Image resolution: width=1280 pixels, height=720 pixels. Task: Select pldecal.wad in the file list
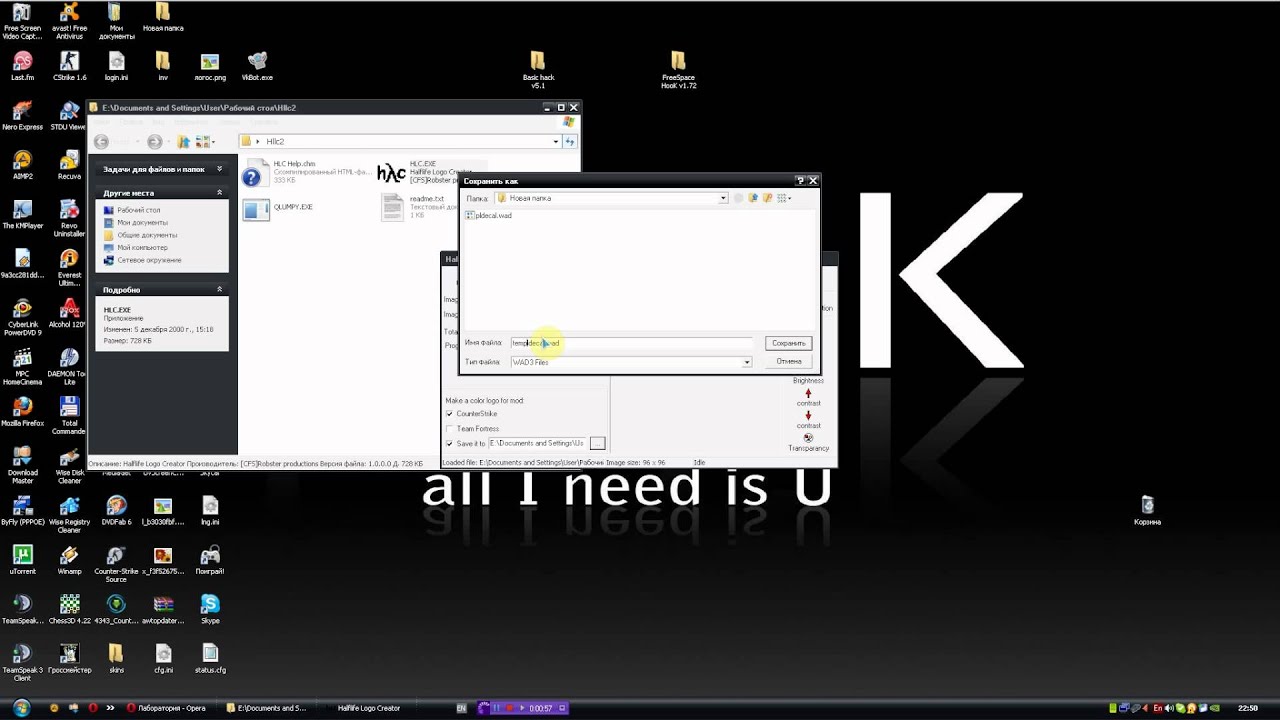tap(488, 215)
